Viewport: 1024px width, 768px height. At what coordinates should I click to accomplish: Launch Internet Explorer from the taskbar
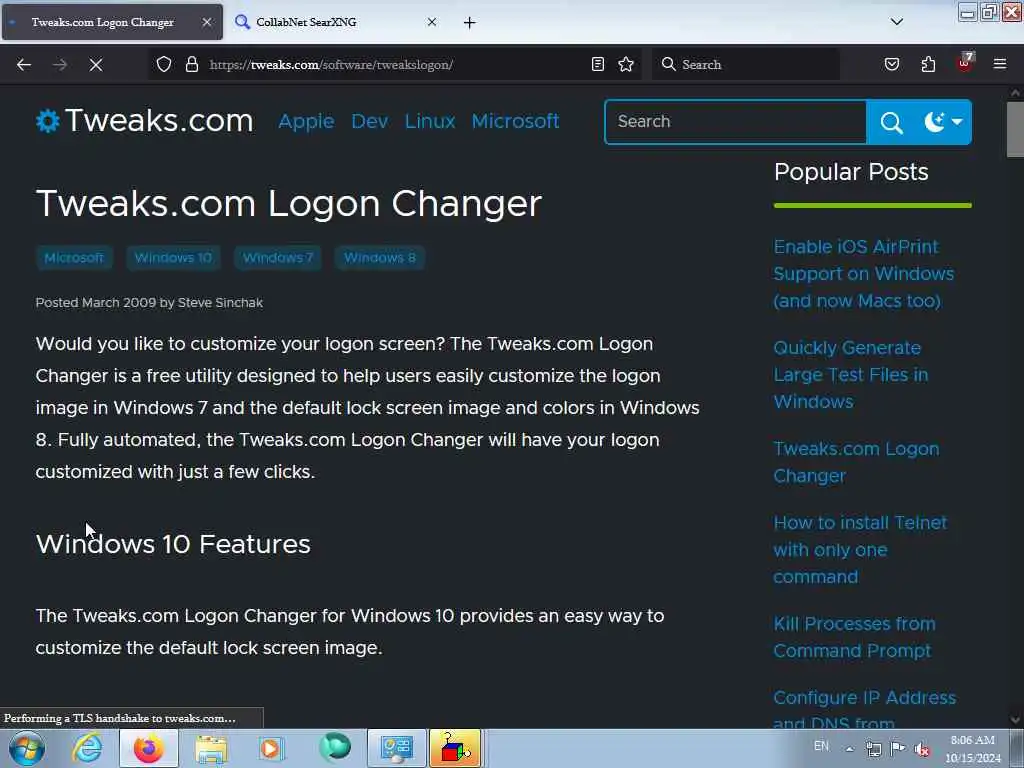pos(87,748)
